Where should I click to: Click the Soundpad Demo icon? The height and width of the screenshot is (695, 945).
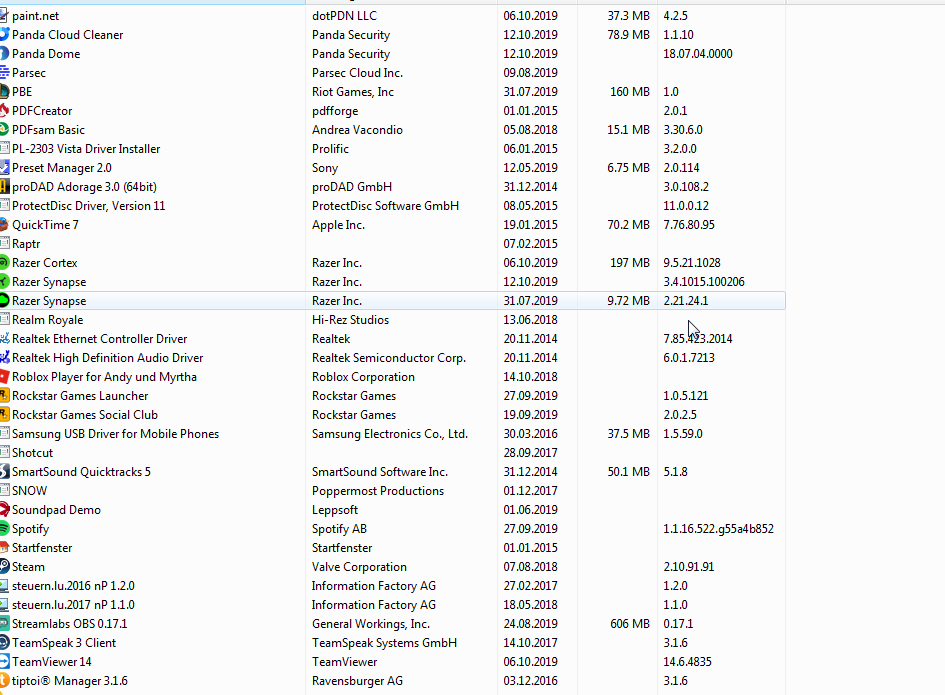[x=4, y=509]
